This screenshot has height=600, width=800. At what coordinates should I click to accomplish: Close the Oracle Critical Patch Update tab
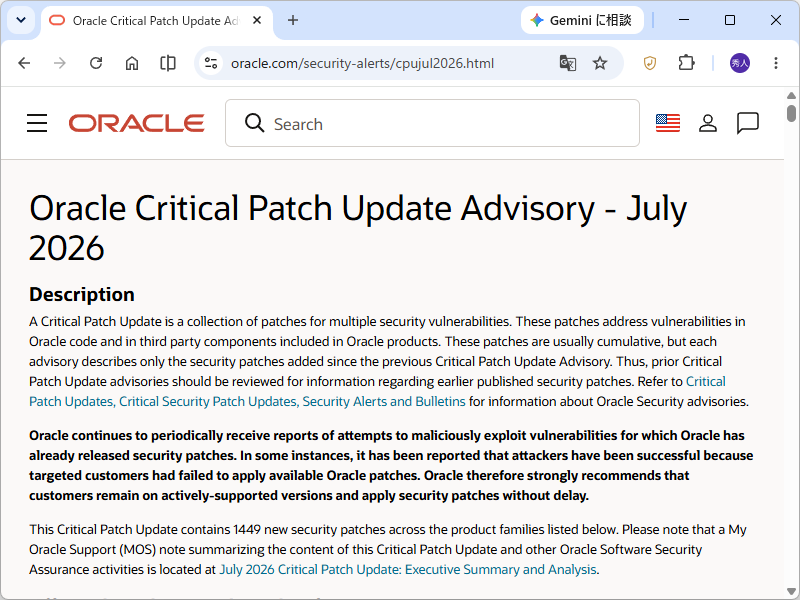click(257, 20)
